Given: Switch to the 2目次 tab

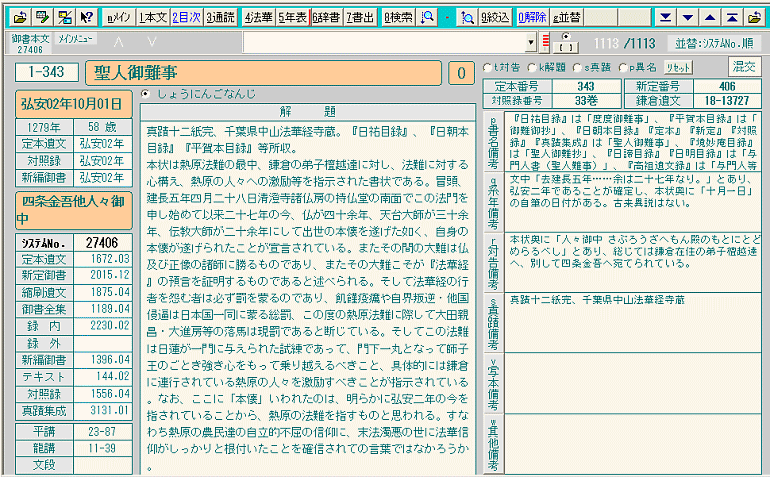Looking at the screenshot, I should [186, 17].
